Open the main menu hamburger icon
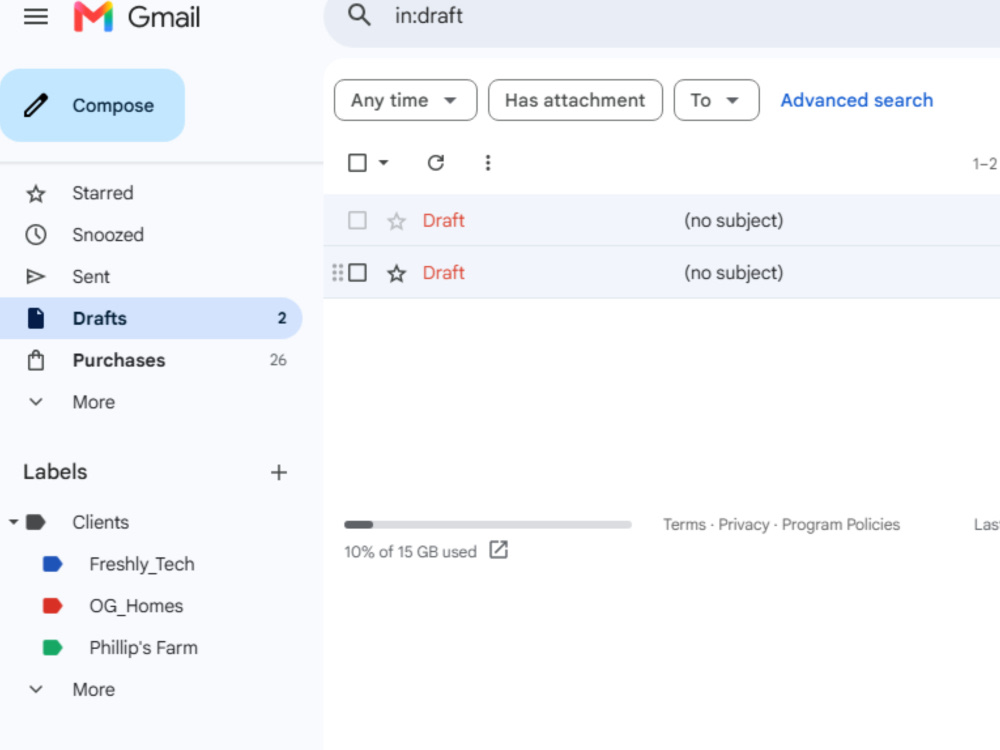The width and height of the screenshot is (1000, 750). tap(36, 17)
